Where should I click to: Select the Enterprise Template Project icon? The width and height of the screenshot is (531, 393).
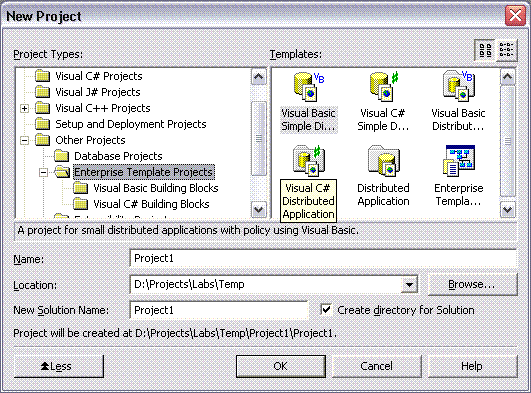point(459,161)
